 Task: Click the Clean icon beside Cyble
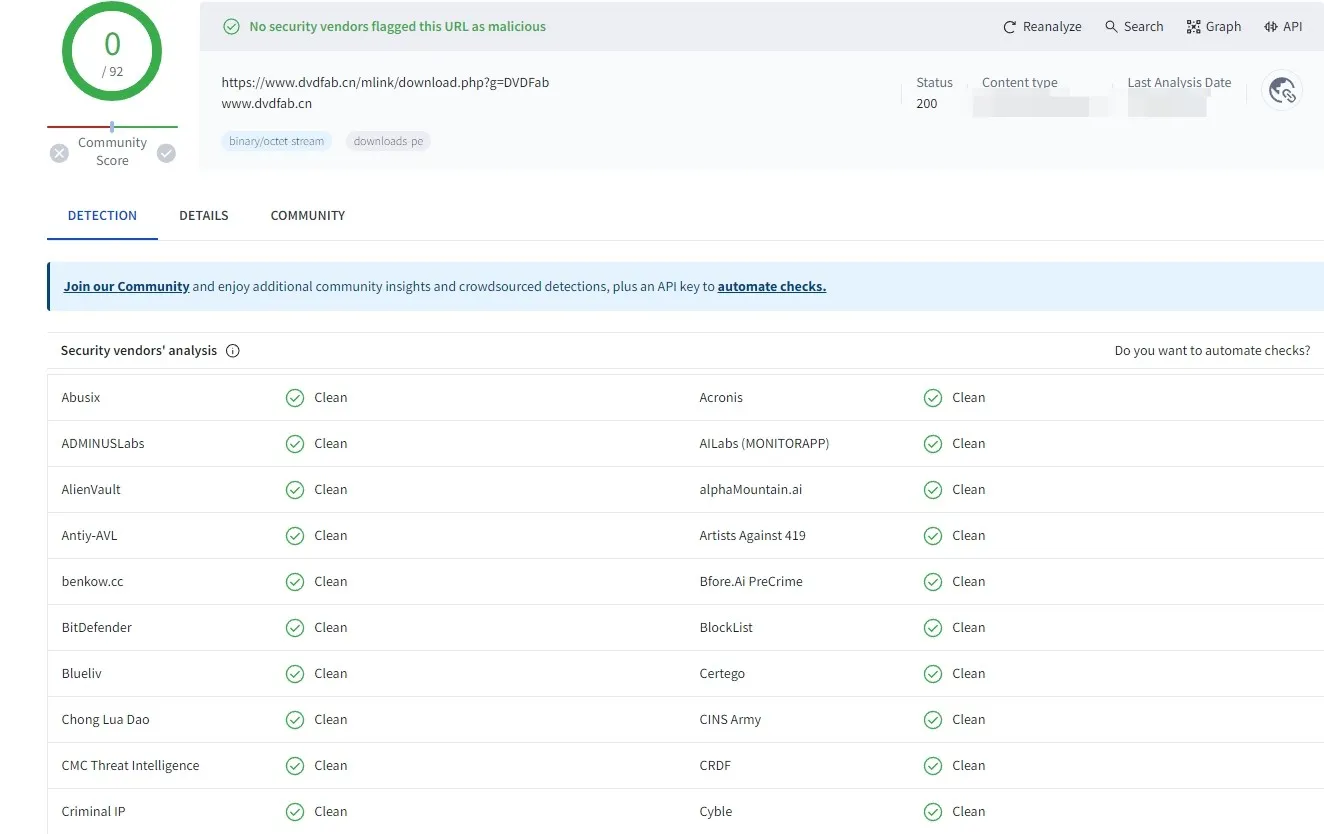[x=933, y=811]
